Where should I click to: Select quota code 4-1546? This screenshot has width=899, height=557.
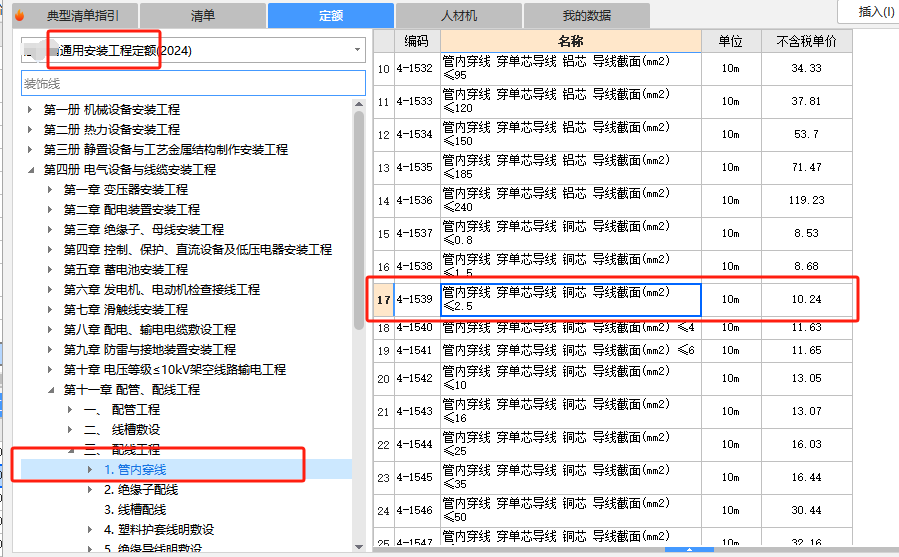415,511
